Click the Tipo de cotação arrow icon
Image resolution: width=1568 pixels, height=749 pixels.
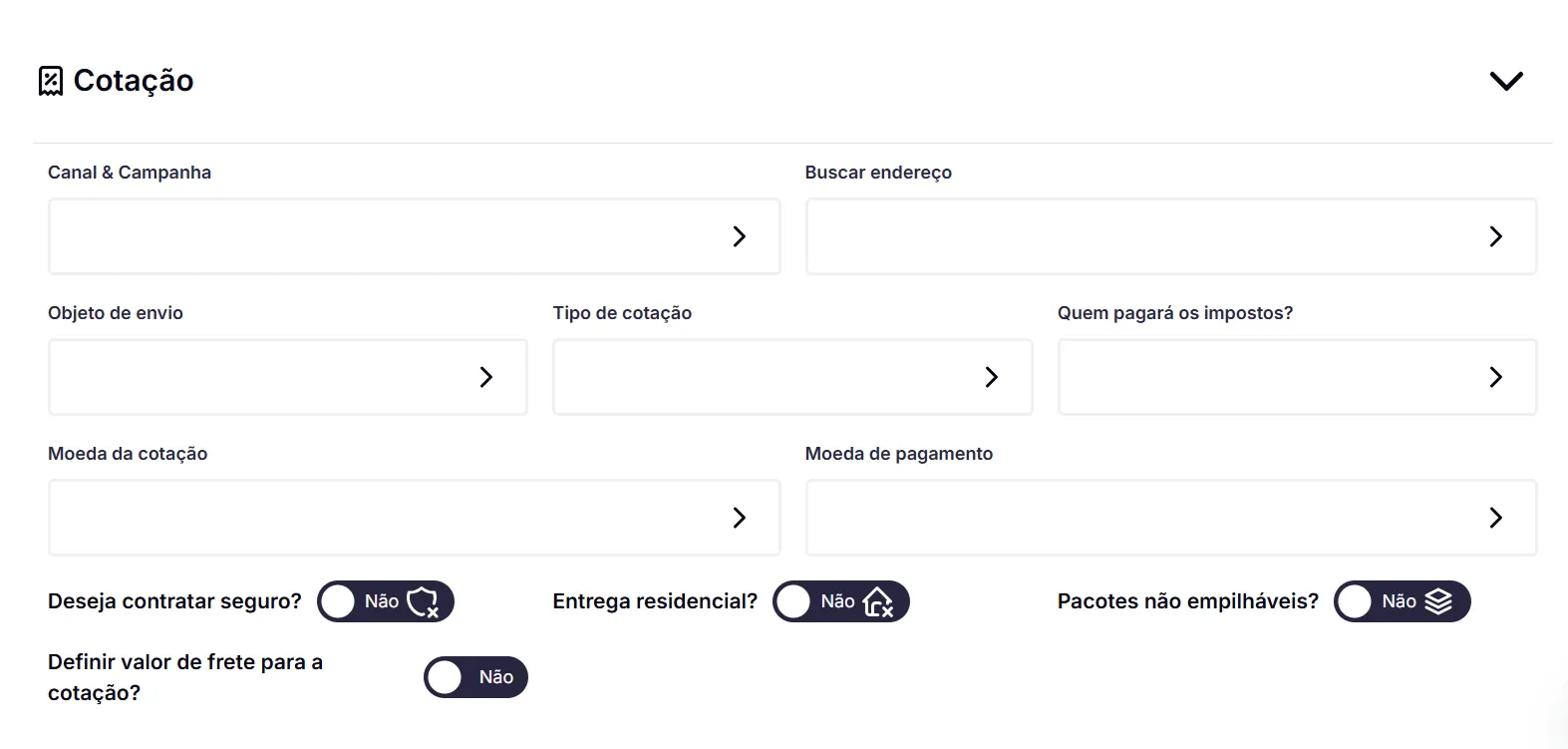click(x=991, y=377)
